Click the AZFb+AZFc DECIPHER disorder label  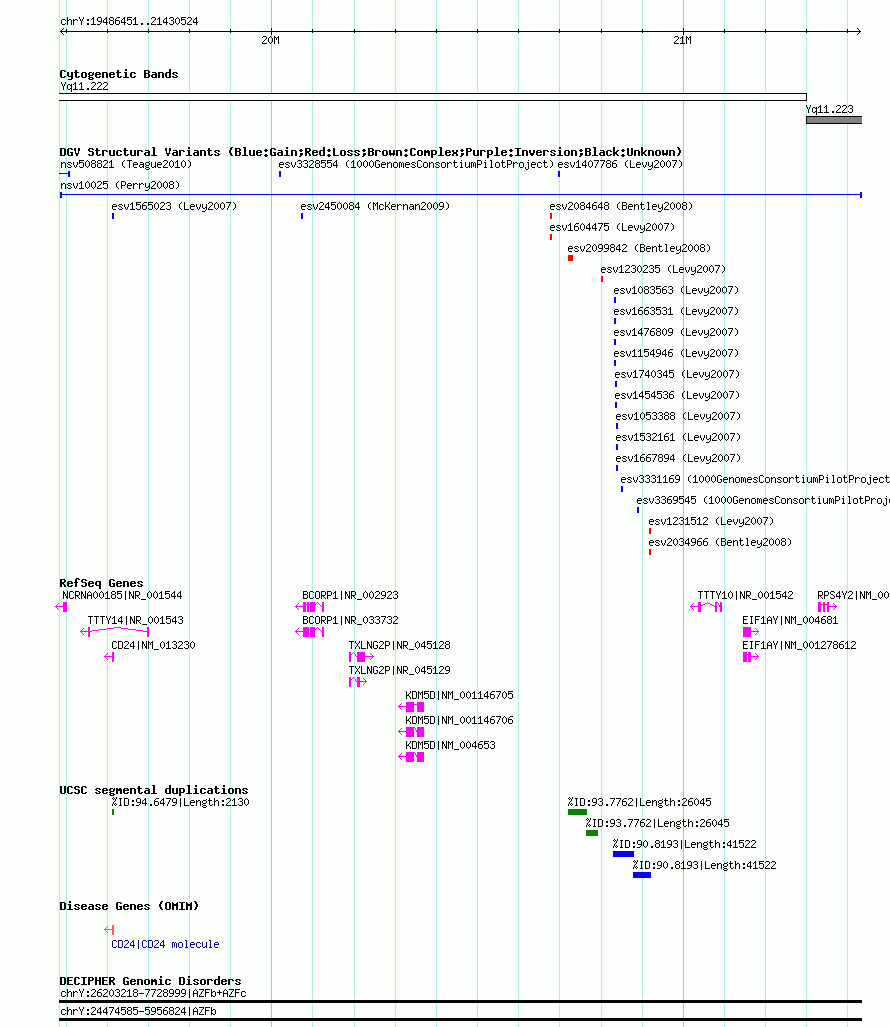[153, 994]
